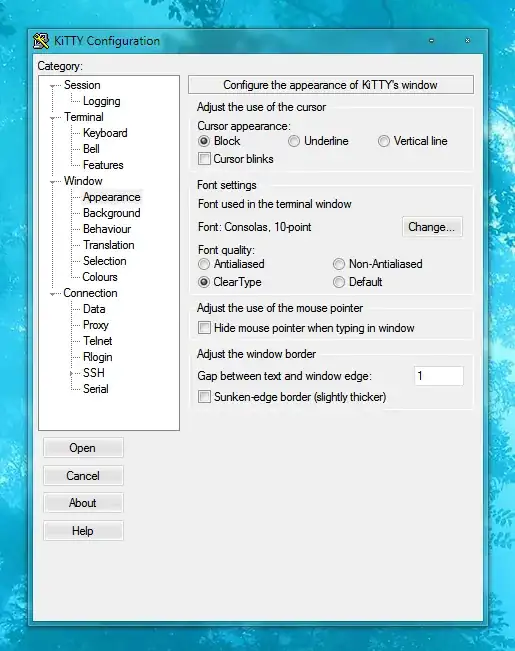Go to the Colours category
515x651 pixels.
click(100, 277)
